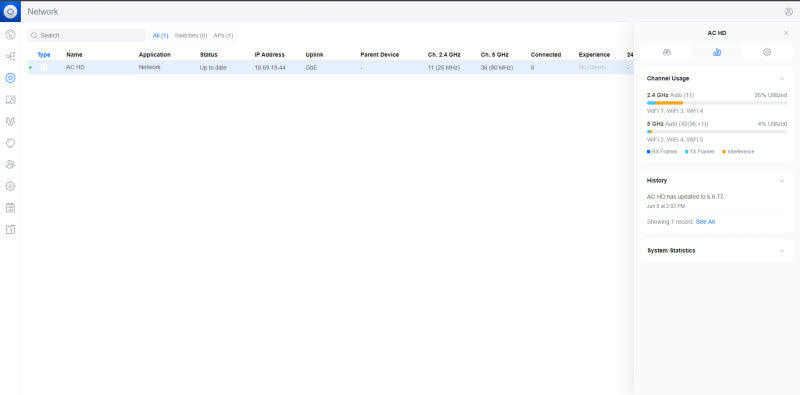Image resolution: width=800 pixels, height=395 pixels.
Task: Click into the device Search field
Action: click(x=87, y=36)
